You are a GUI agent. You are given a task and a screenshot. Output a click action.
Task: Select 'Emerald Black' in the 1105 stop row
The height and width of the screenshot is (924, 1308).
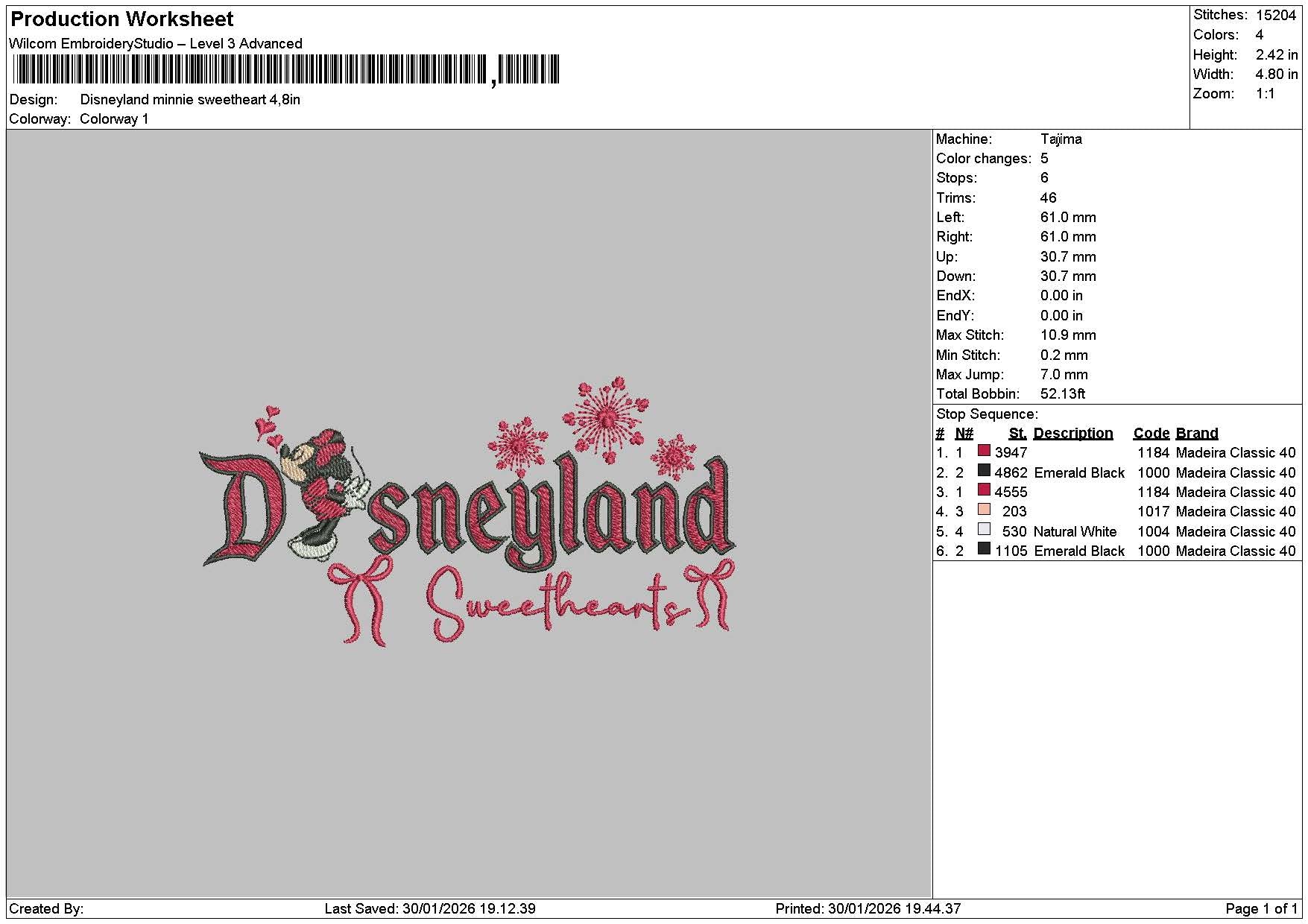pos(1079,551)
